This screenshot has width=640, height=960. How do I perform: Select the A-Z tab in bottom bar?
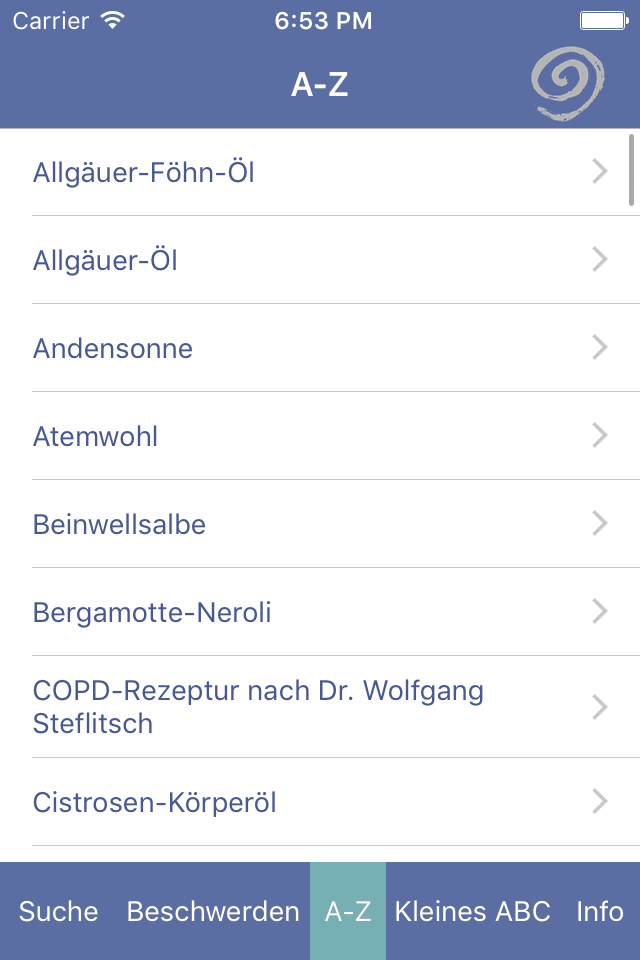348,912
